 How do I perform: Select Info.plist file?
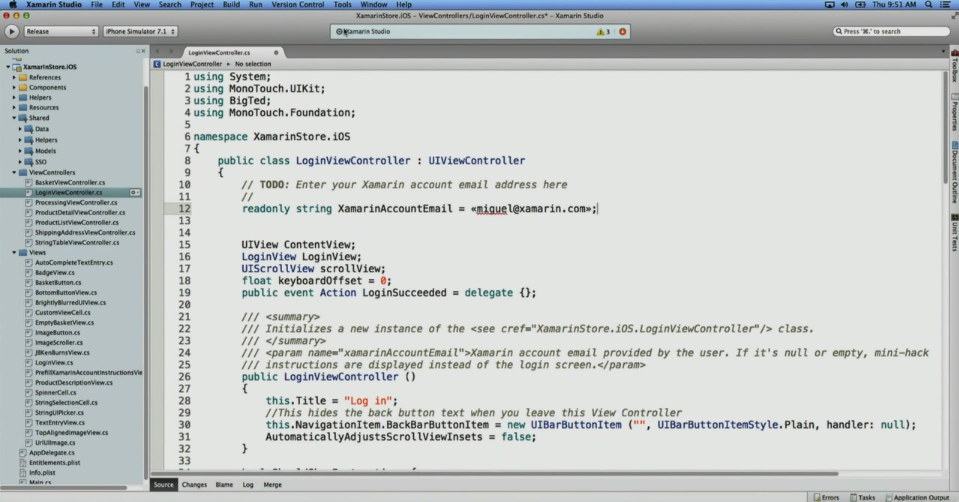click(42, 473)
